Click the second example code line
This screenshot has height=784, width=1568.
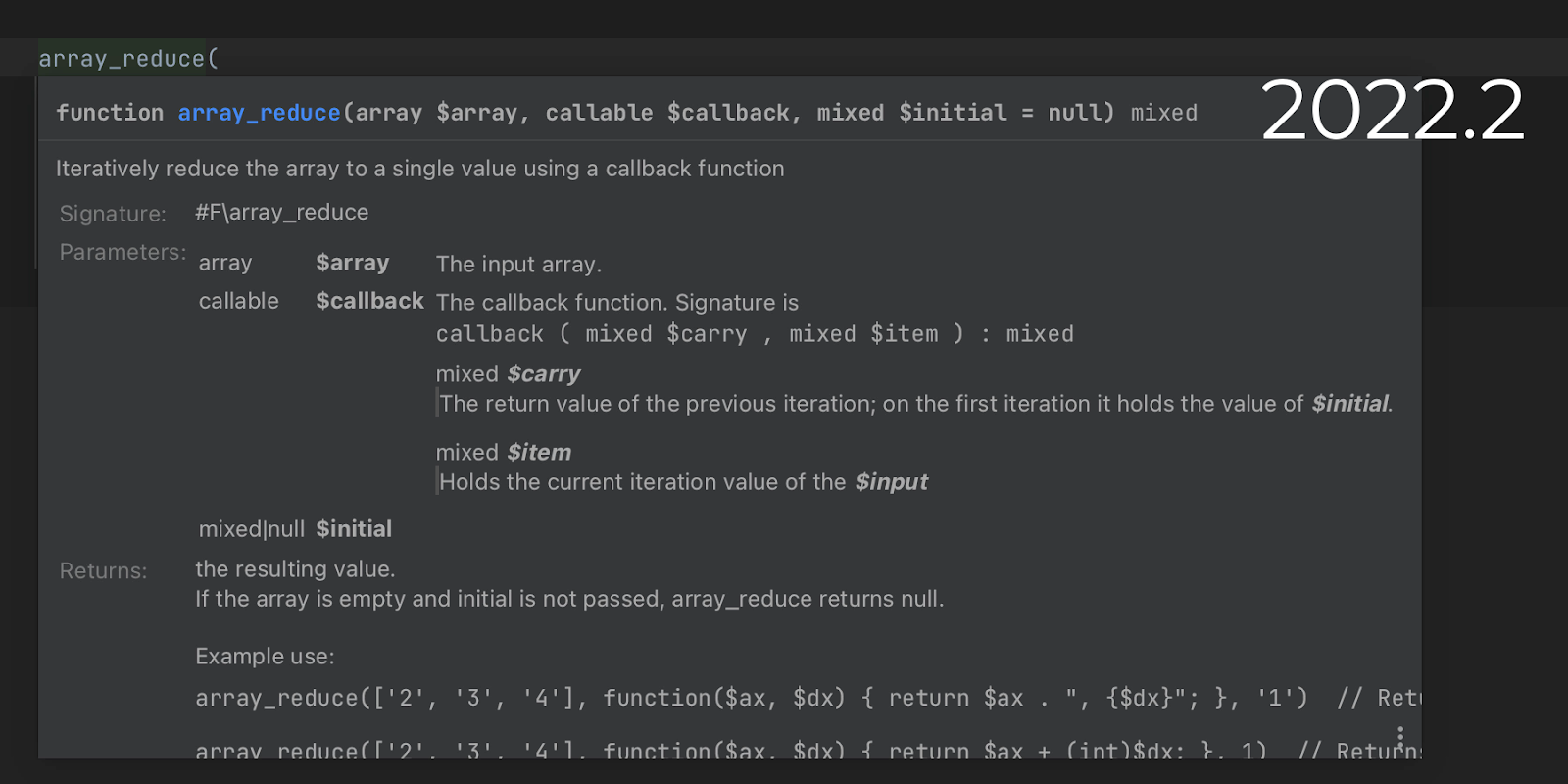pos(729,749)
